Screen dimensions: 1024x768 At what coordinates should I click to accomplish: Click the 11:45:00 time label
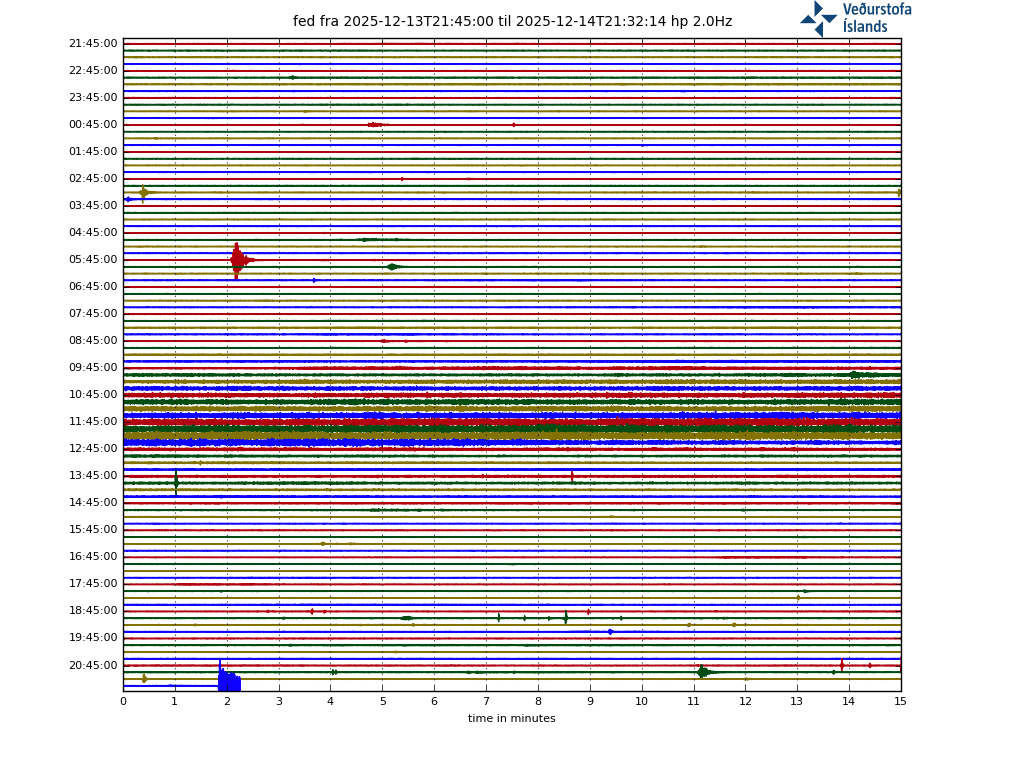93,422
